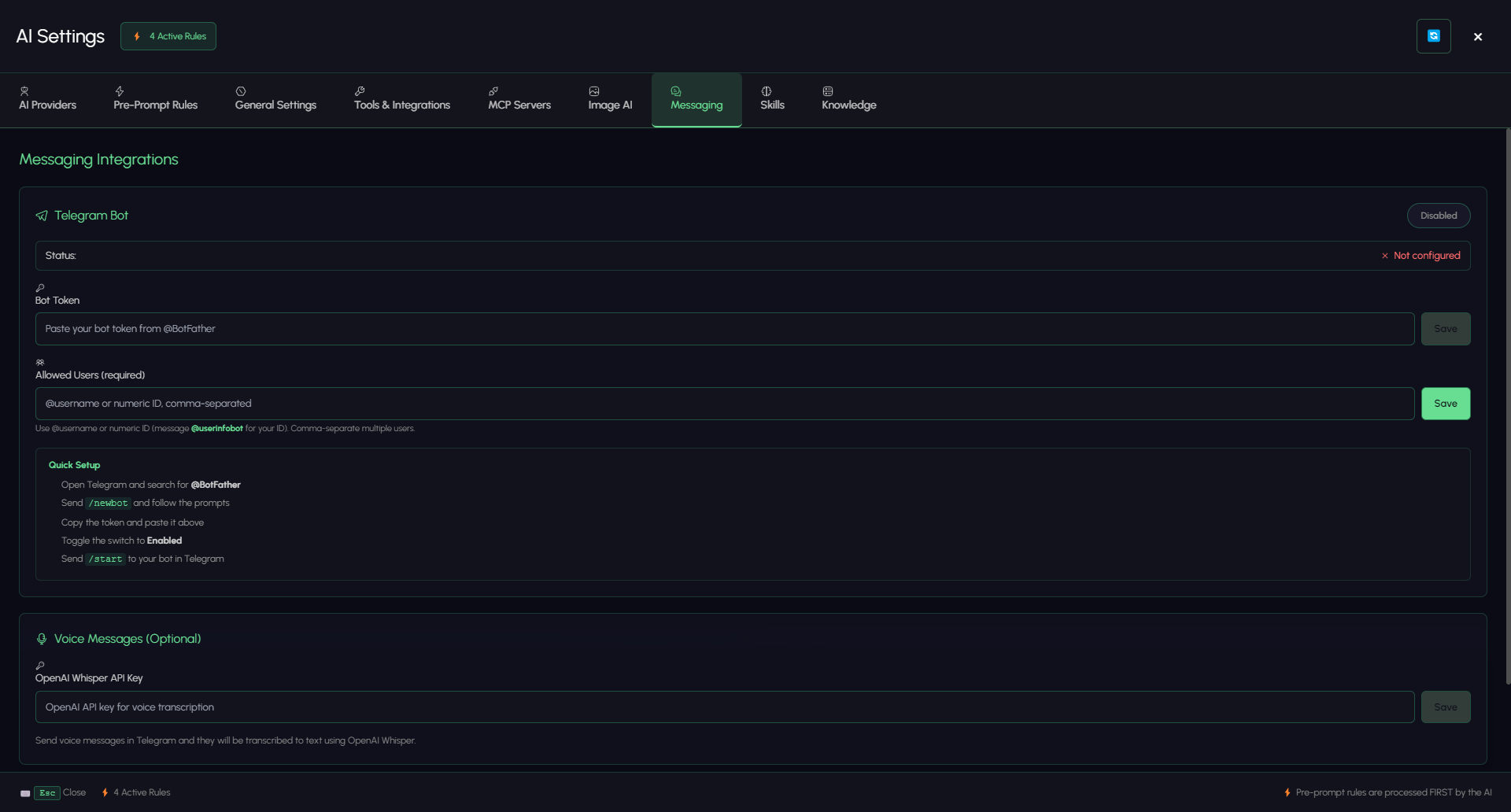This screenshot has height=812, width=1511.
Task: Click the Whisper API Key key icon
Action: (x=40, y=666)
